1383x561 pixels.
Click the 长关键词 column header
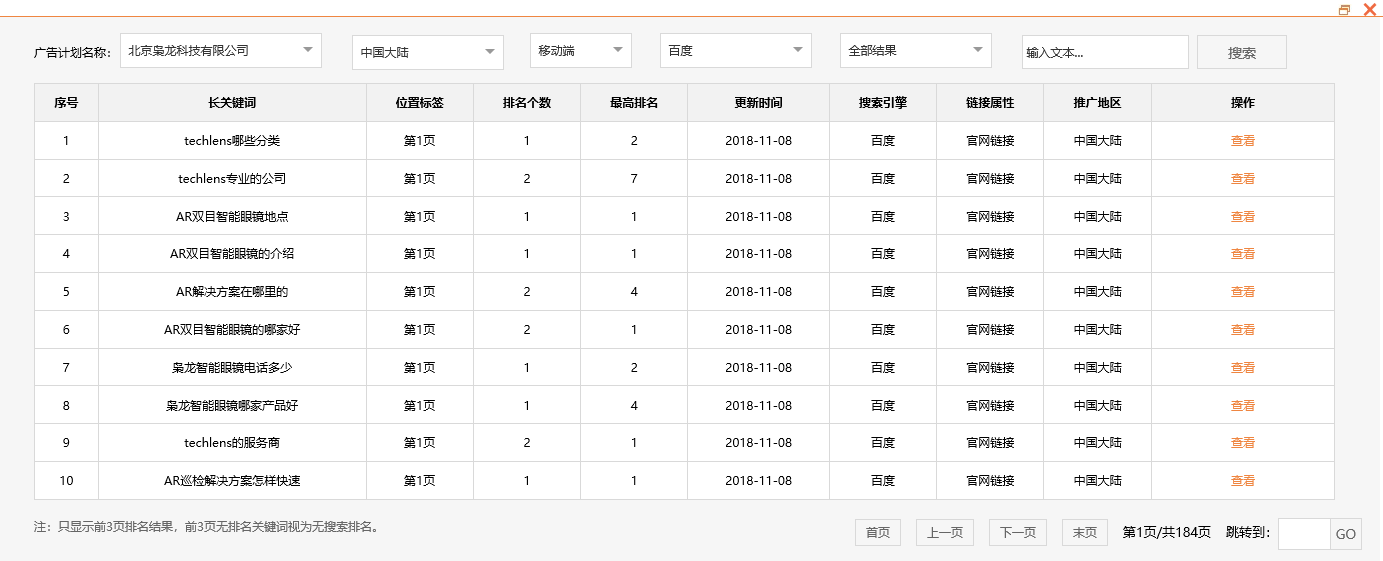[232, 103]
